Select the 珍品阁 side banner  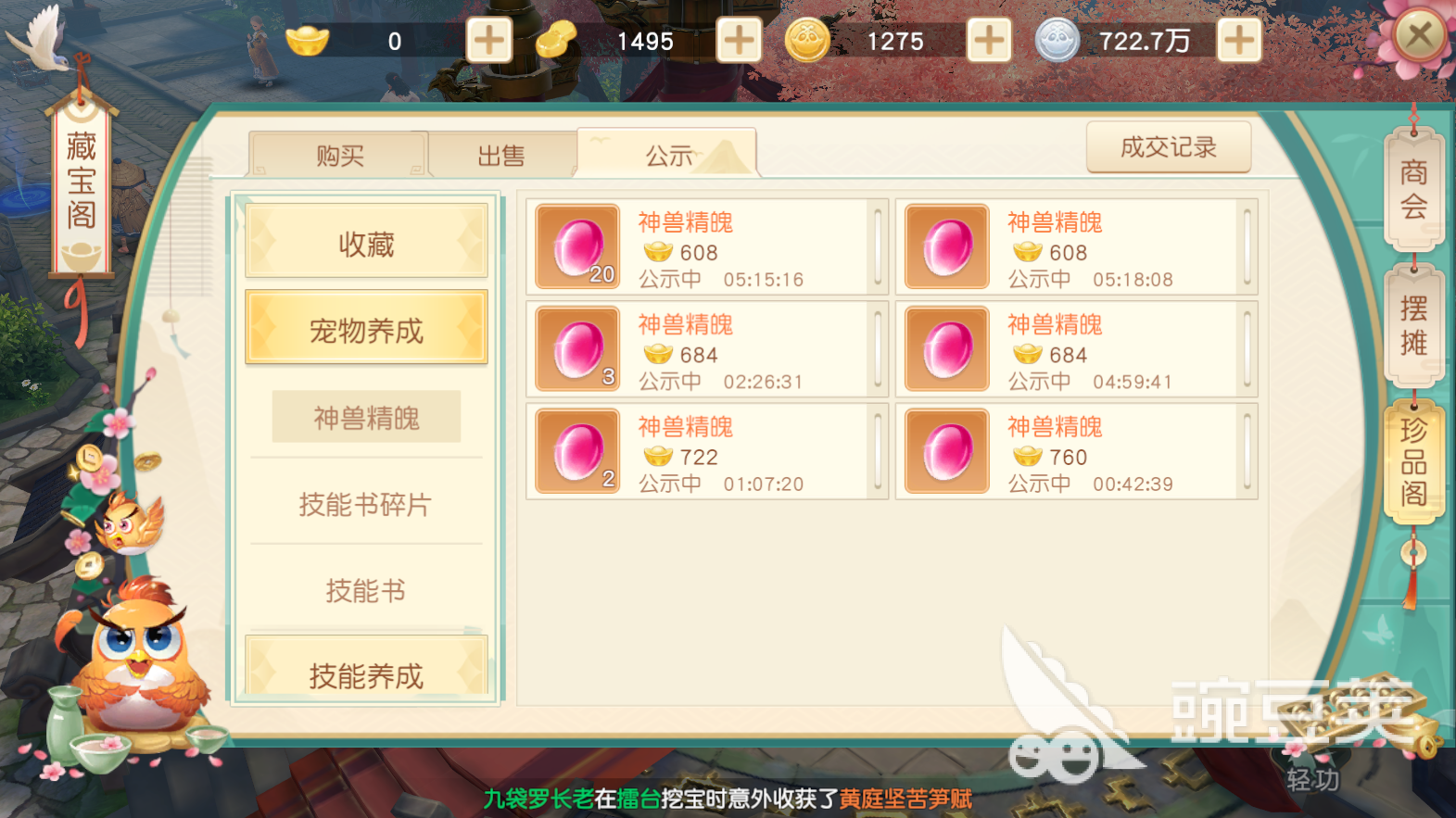pos(1413,461)
